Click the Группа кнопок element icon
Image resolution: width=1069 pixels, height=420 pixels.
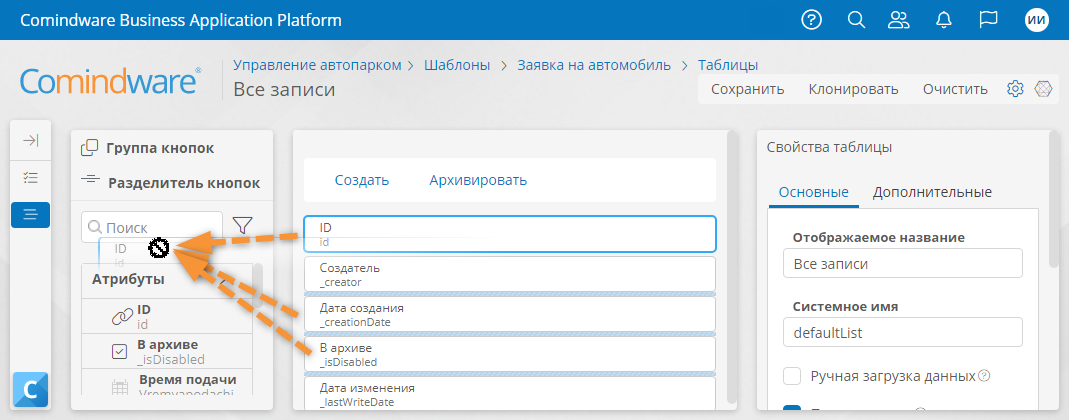pyautogui.click(x=90, y=148)
